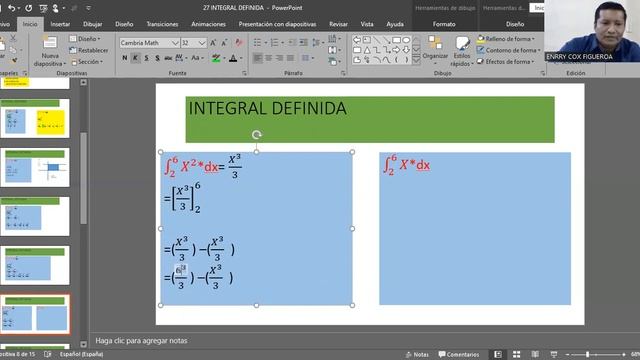Toggle text shadow S button
640x360 pixels.
(x=157, y=58)
